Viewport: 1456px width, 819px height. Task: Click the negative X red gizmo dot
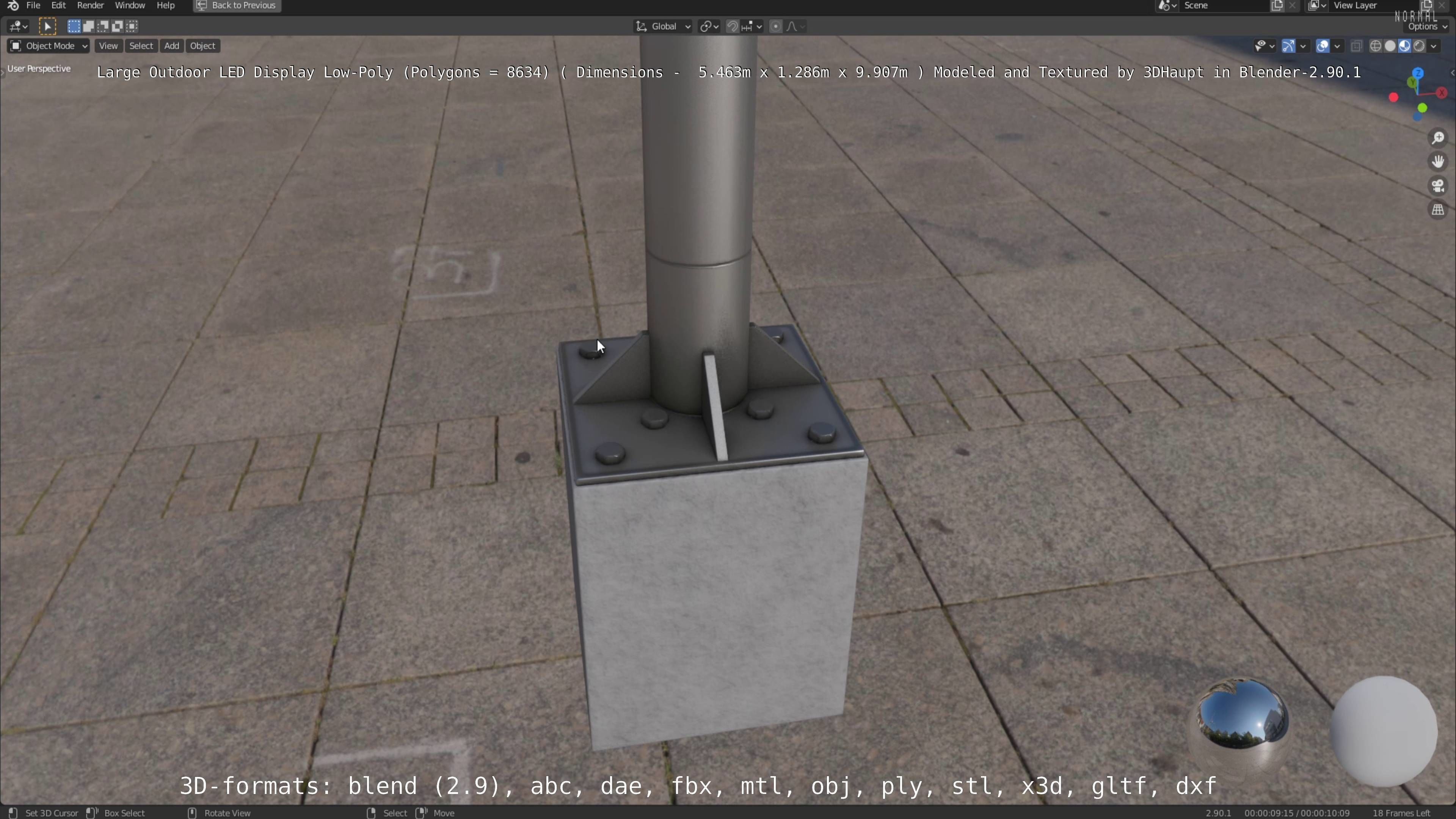[1394, 98]
